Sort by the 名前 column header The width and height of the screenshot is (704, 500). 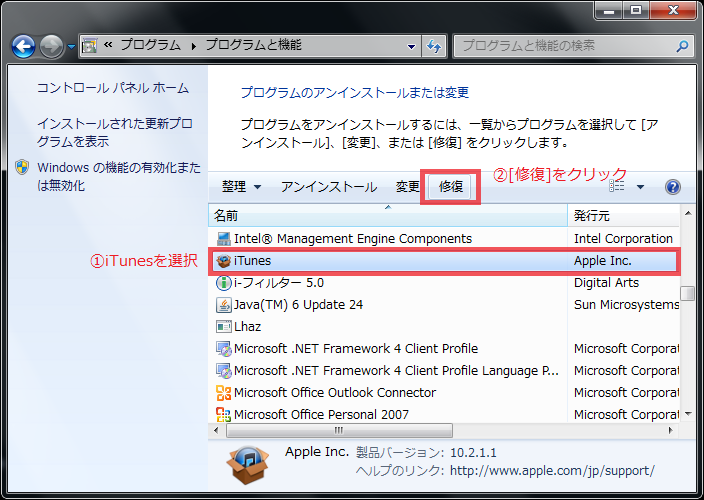click(x=388, y=216)
